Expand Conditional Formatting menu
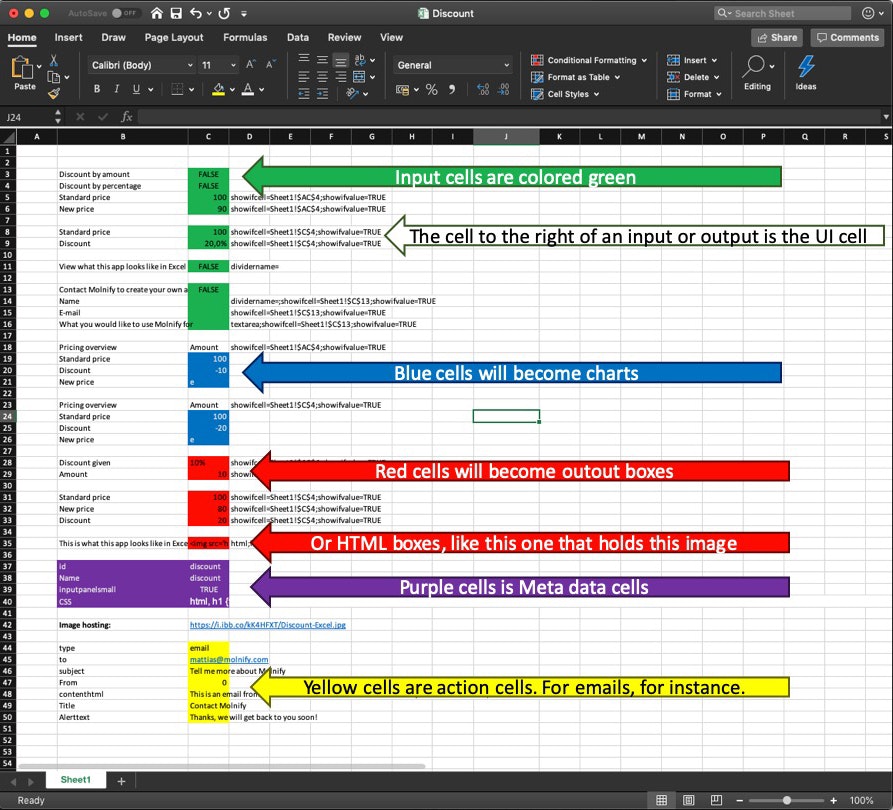The image size is (893, 810). [589, 60]
